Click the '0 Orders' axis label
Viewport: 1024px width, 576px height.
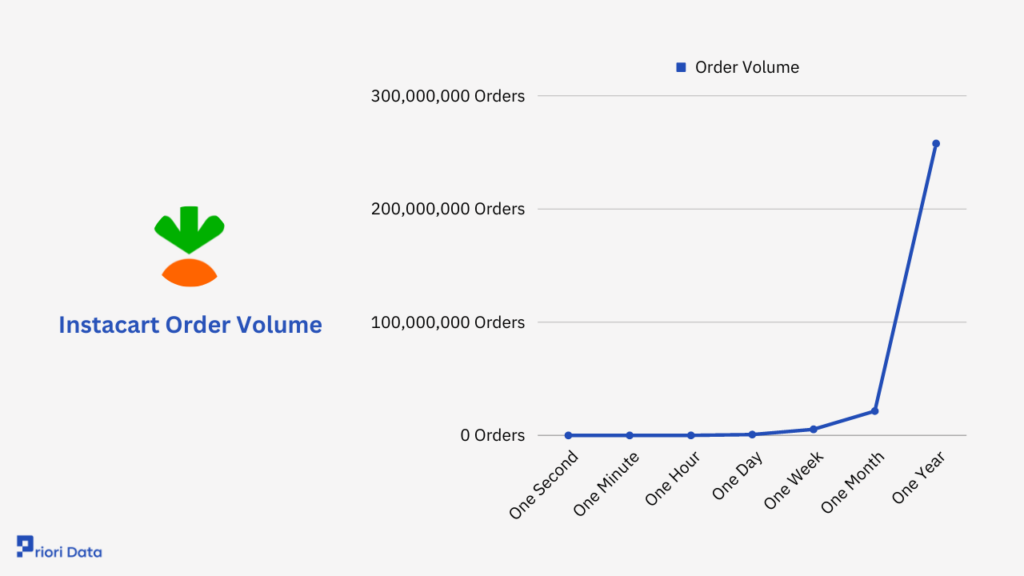492,435
